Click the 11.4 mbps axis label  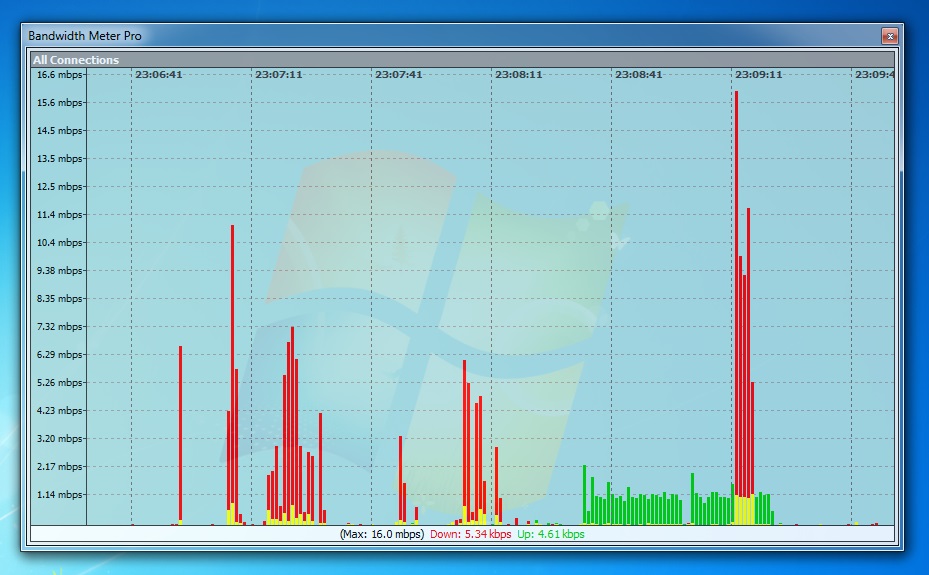pos(59,214)
